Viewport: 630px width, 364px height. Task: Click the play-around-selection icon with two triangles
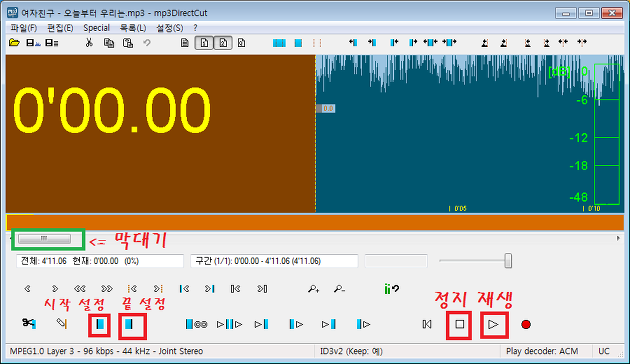coord(229,324)
